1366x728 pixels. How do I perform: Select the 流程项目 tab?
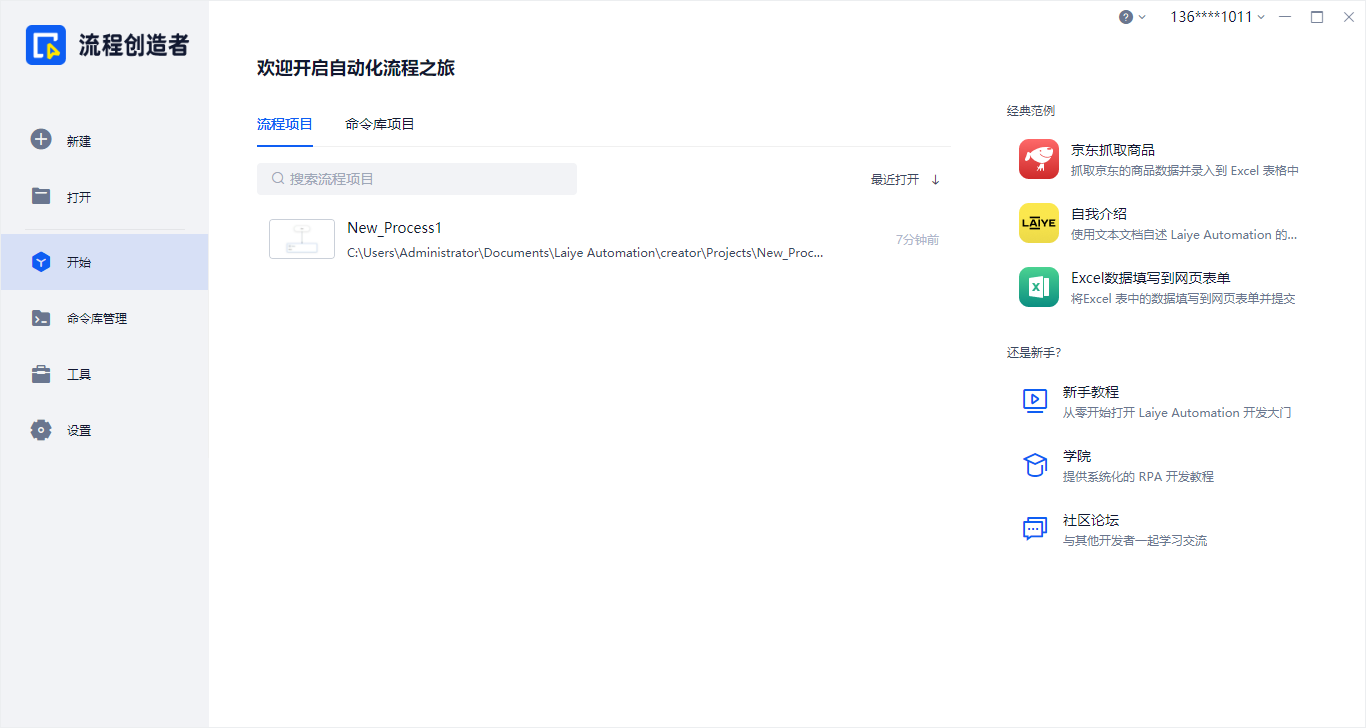tap(285, 124)
